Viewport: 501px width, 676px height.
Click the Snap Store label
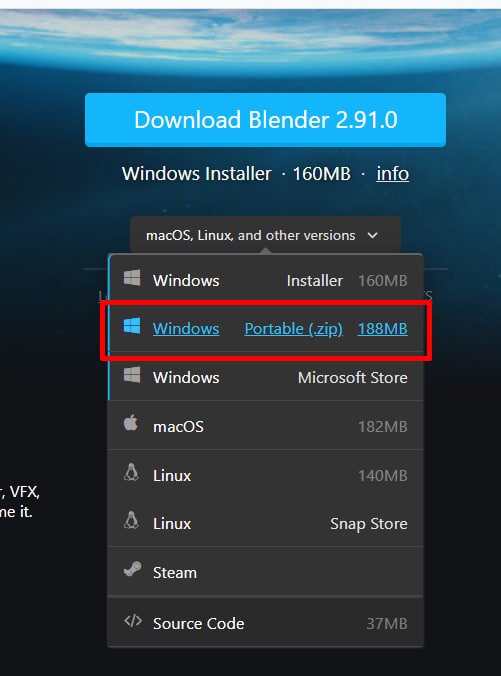[x=369, y=524]
